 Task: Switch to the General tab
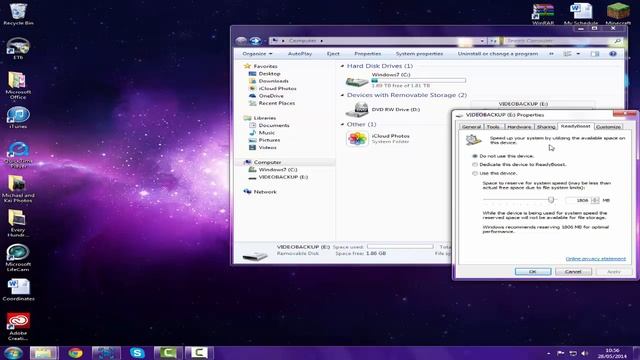[471, 127]
